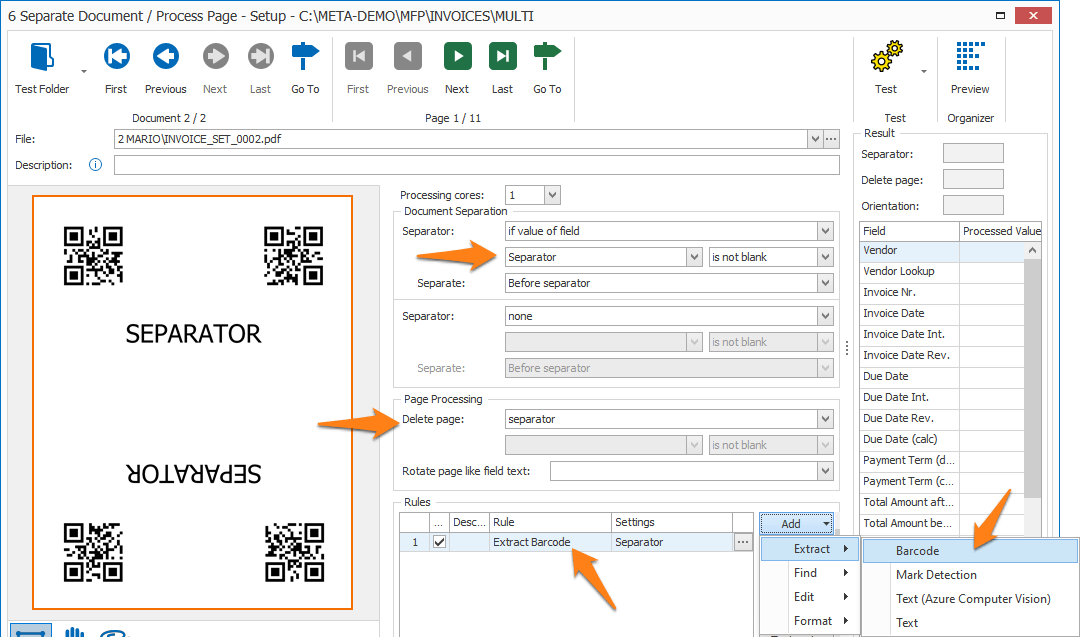Open the page Go To signpost
The height and width of the screenshot is (637, 1080).
pyautogui.click(x=547, y=56)
